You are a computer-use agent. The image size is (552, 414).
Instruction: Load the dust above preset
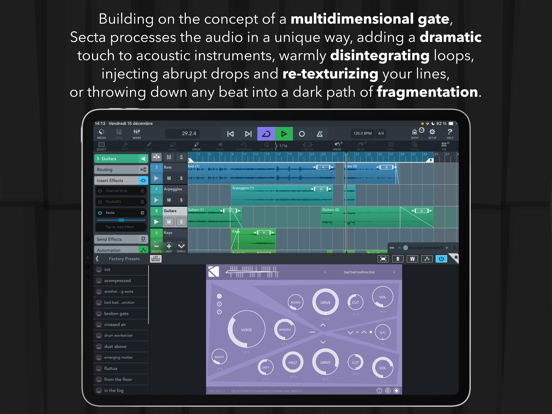(121, 346)
